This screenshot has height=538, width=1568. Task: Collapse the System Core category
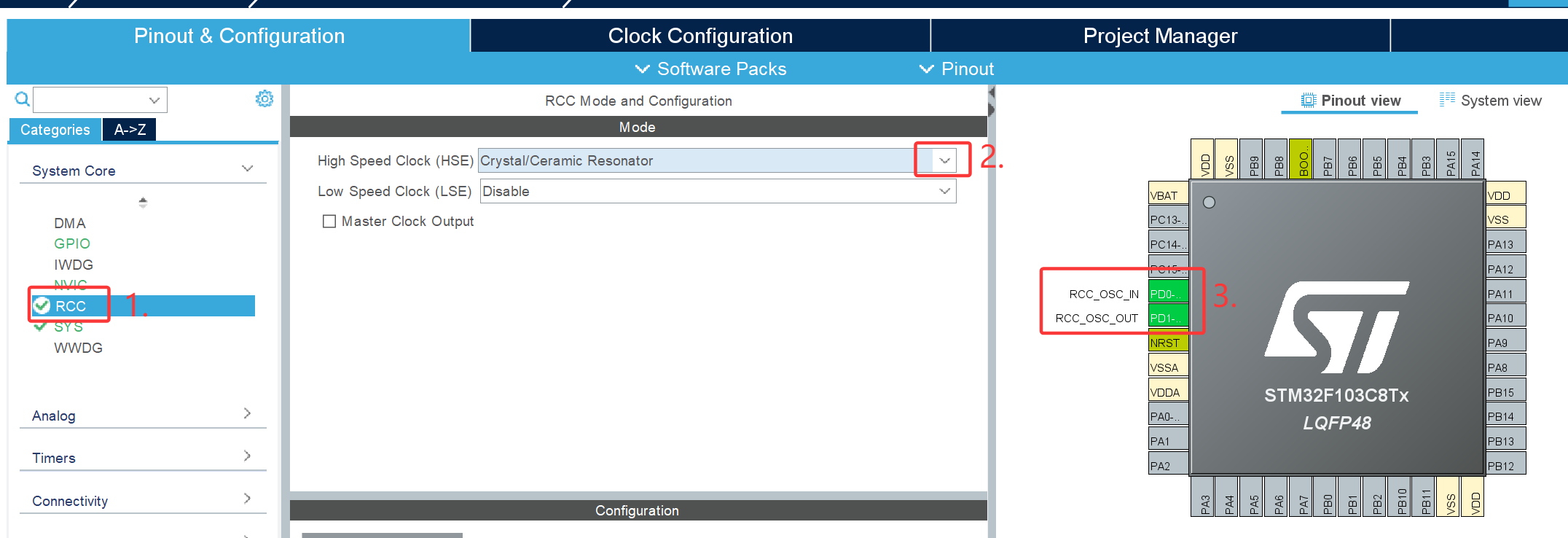tap(247, 169)
